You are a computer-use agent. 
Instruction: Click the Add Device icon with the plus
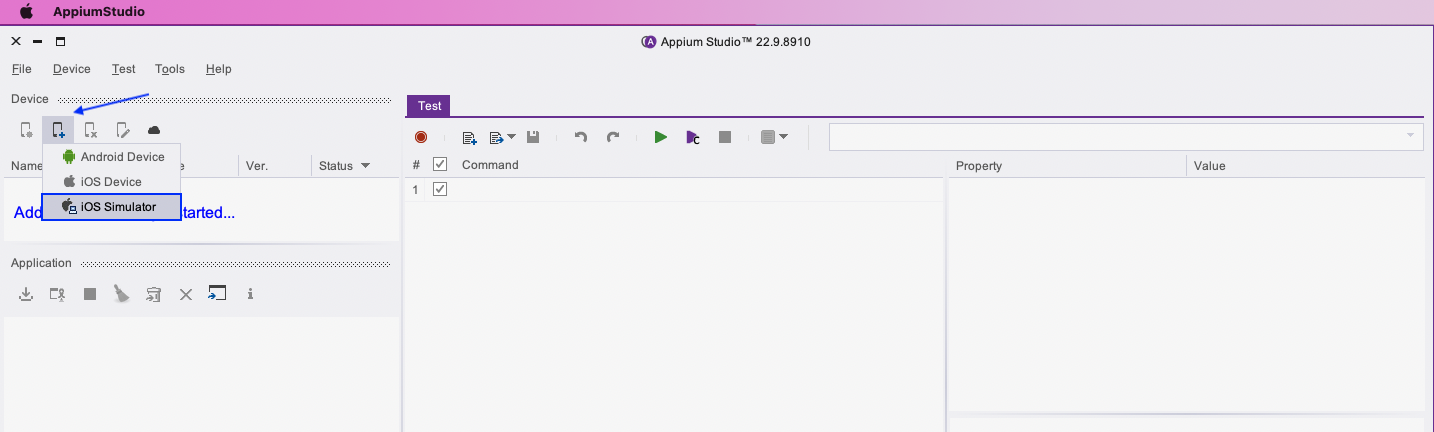pyautogui.click(x=58, y=130)
